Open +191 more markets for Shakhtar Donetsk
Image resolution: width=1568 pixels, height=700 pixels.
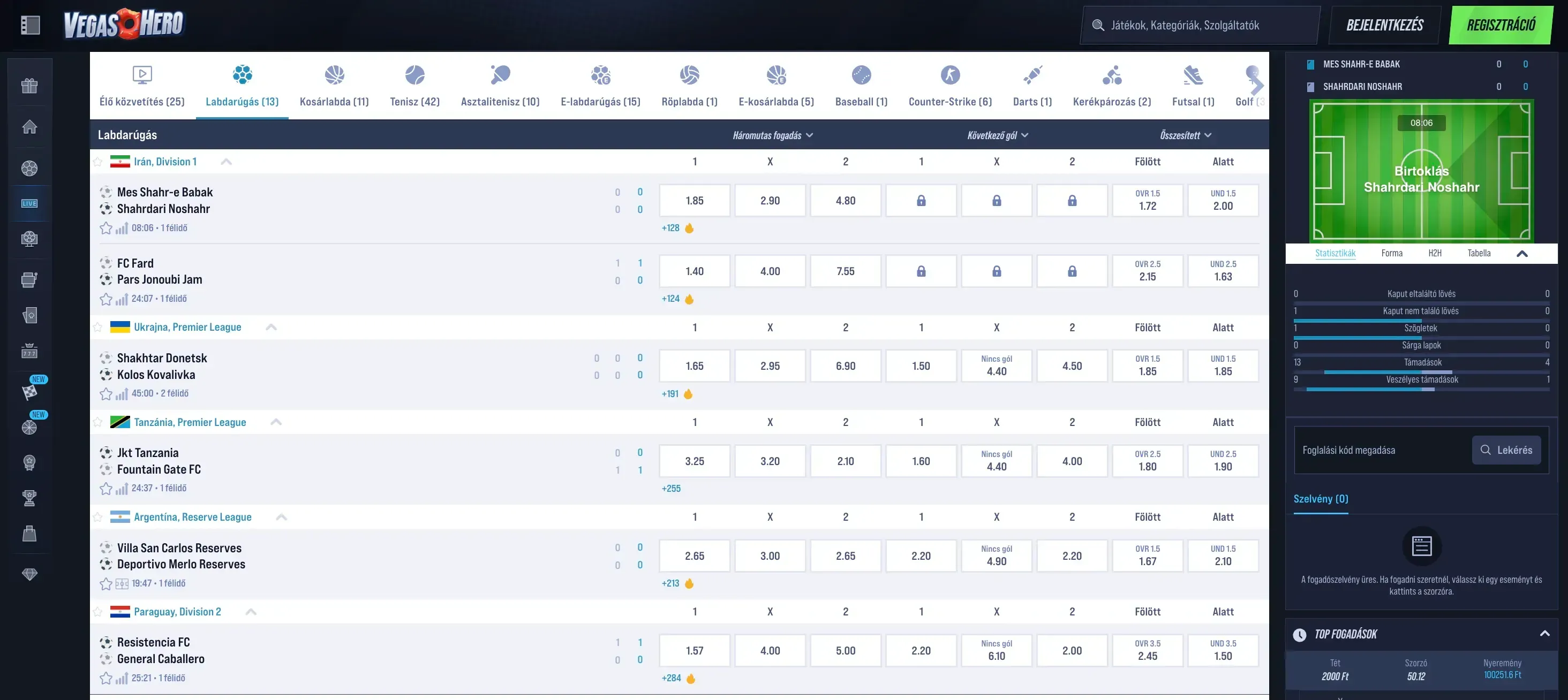click(x=670, y=394)
